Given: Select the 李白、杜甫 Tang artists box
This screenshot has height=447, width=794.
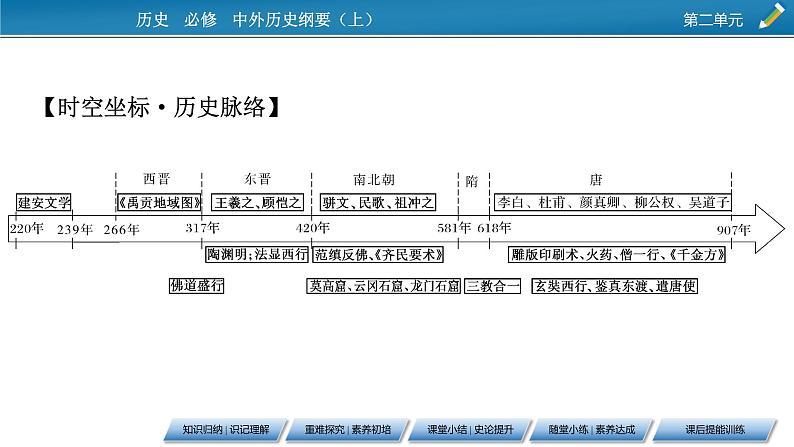Looking at the screenshot, I should [x=614, y=203].
